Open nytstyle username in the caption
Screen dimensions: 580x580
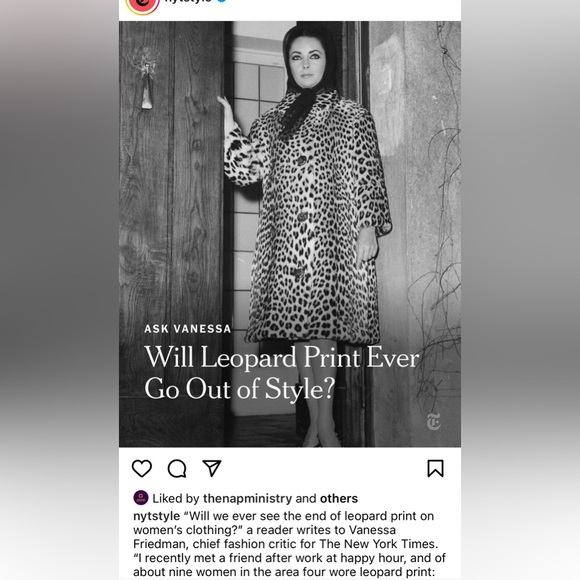pyautogui.click(x=156, y=516)
